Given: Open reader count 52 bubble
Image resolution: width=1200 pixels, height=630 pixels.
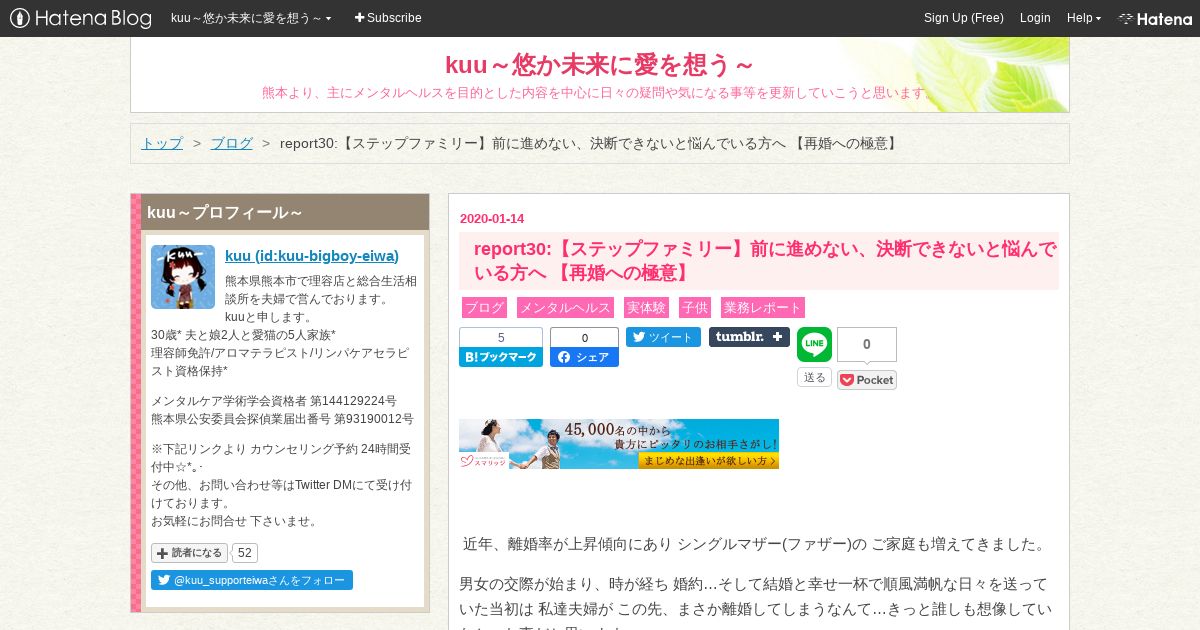Looking at the screenshot, I should point(246,553).
